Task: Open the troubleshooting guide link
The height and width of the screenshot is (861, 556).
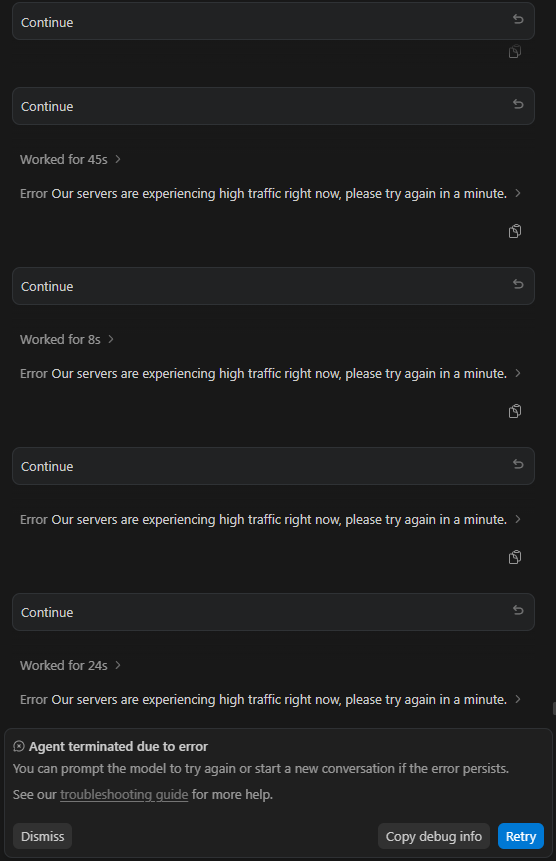Action: click(x=124, y=795)
